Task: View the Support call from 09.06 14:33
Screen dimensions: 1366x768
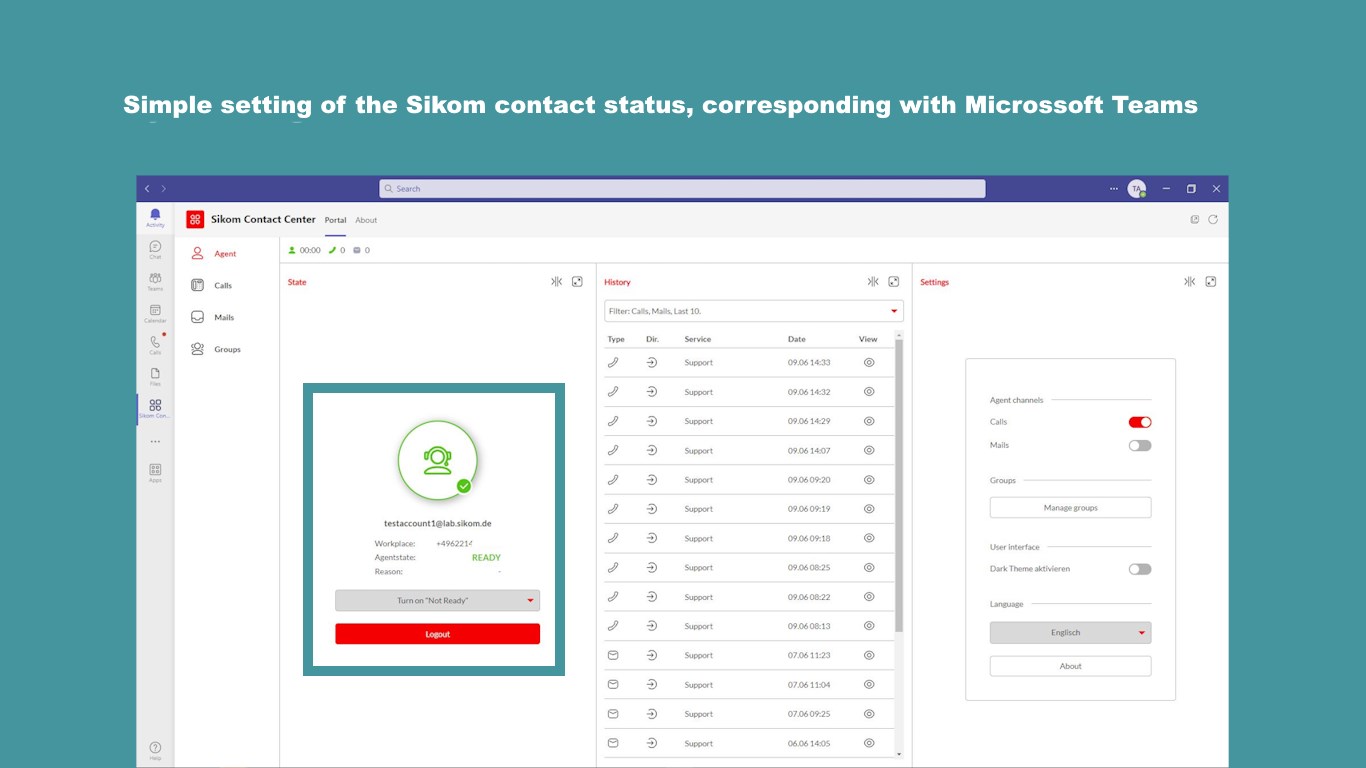Action: pyautogui.click(x=869, y=362)
